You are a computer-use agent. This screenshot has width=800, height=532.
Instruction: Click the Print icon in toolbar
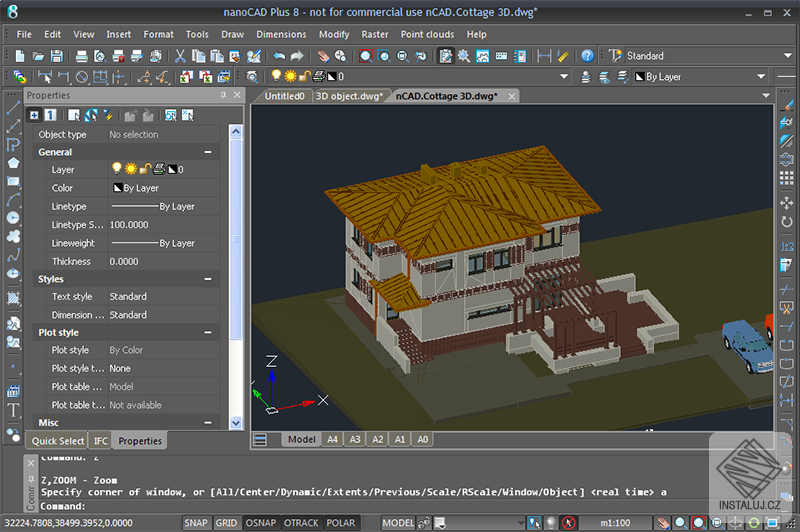click(82, 56)
